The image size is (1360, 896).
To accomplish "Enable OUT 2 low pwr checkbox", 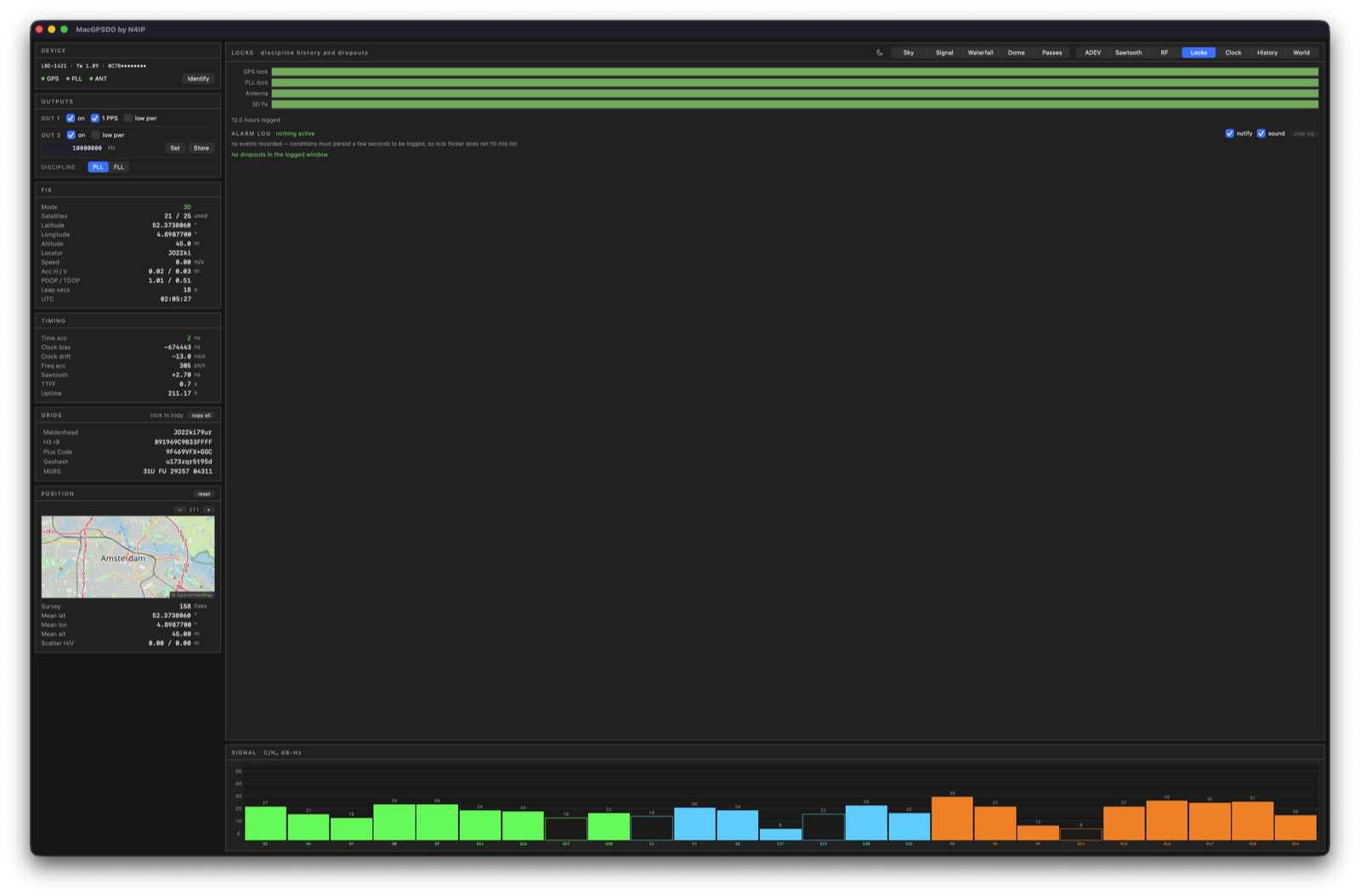I will click(x=95, y=135).
